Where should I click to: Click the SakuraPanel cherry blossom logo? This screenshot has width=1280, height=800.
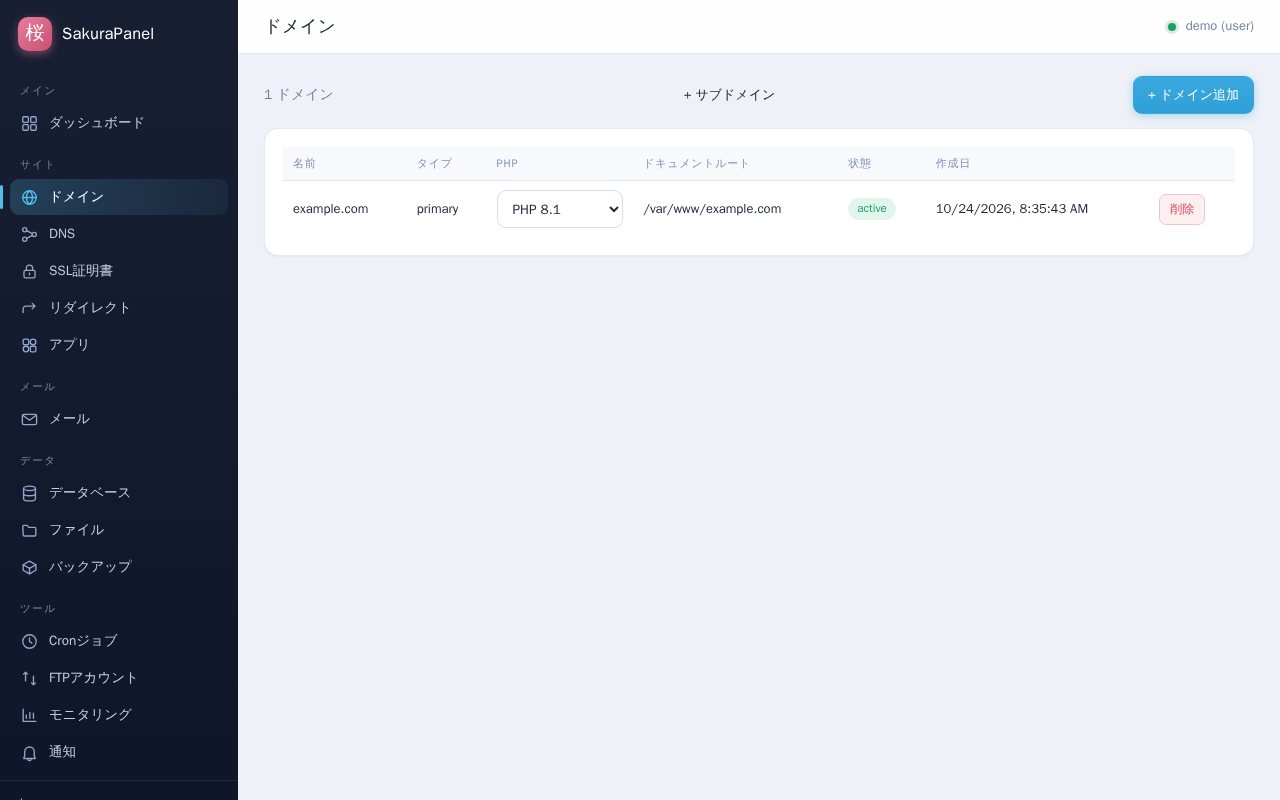35,33
